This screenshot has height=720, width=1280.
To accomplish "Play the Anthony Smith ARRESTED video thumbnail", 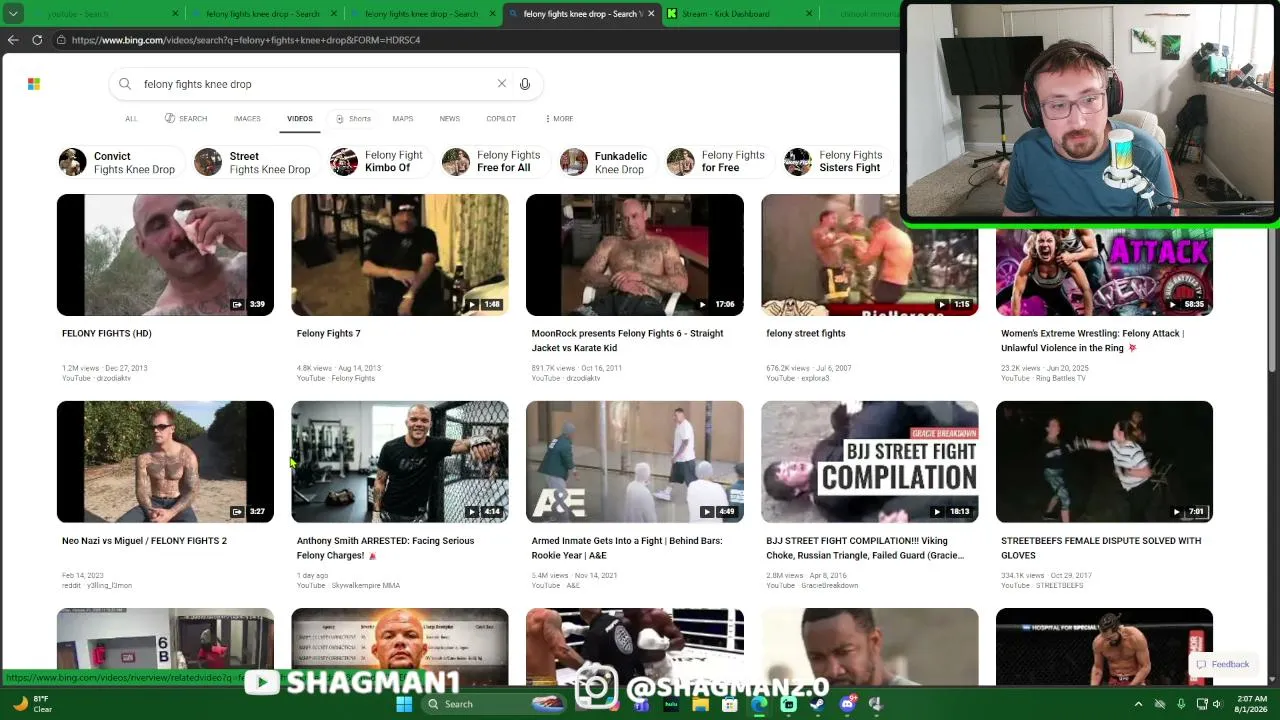I will pos(400,462).
